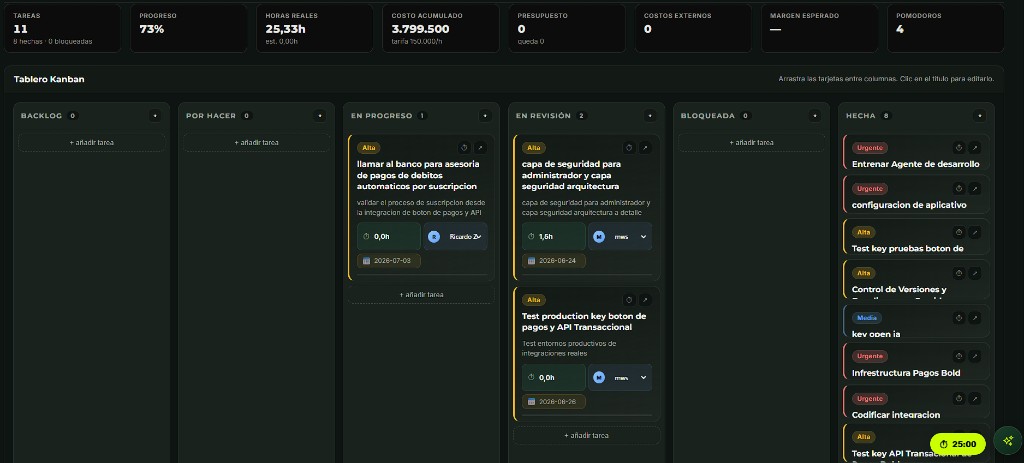Click the sparkle AI assistant floating icon
This screenshot has width=1024, height=463.
point(1008,440)
